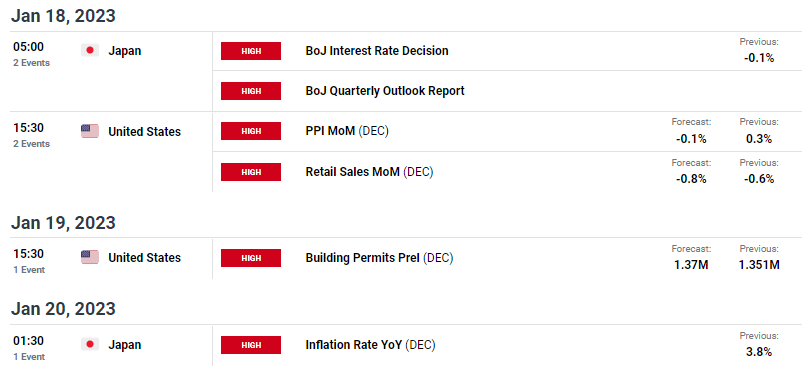
Task: Open the Retail Sales MoM (DEC) event
Action: pos(369,172)
